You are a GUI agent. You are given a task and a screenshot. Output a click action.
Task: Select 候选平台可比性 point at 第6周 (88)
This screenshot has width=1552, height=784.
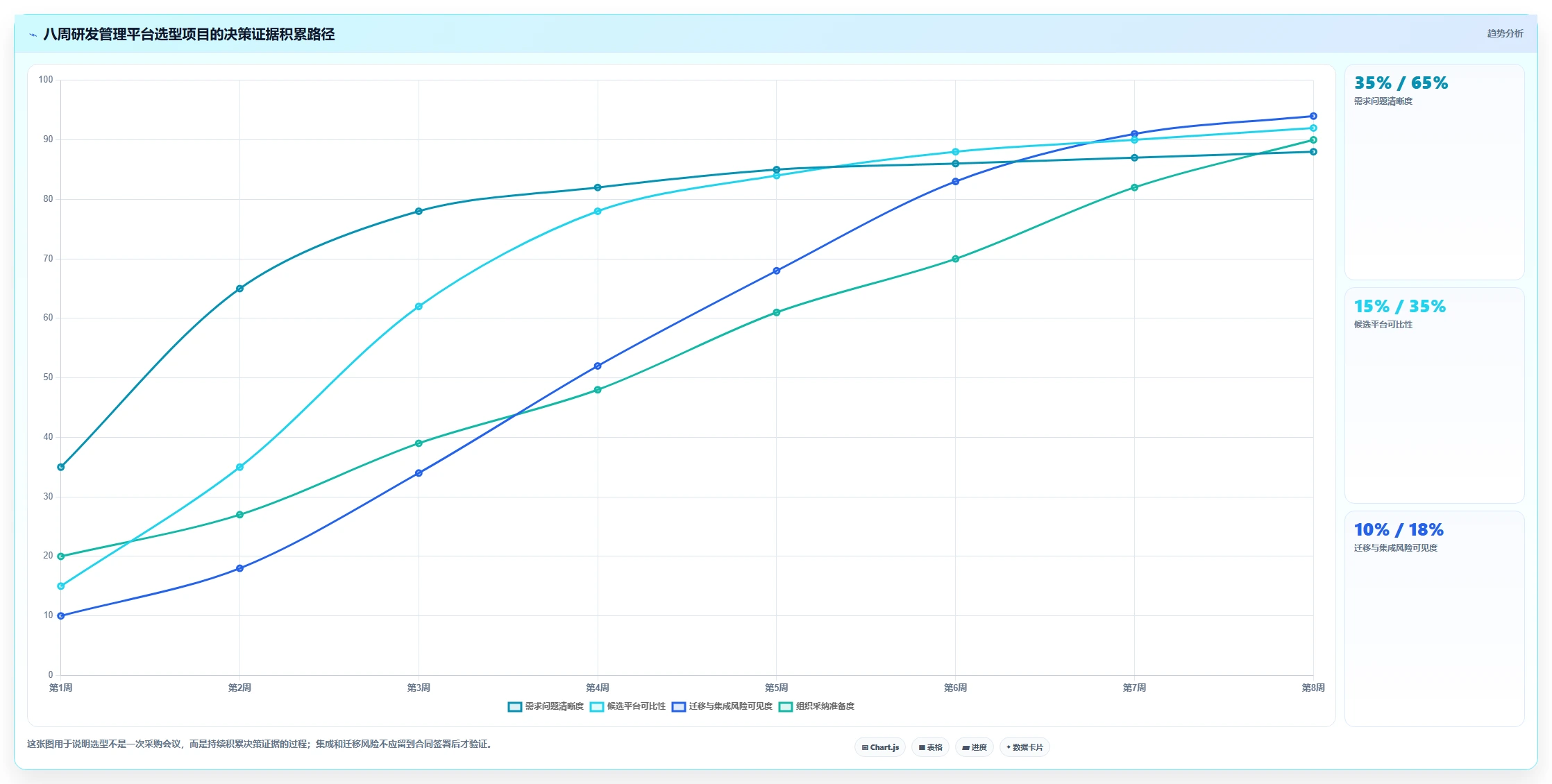point(956,152)
